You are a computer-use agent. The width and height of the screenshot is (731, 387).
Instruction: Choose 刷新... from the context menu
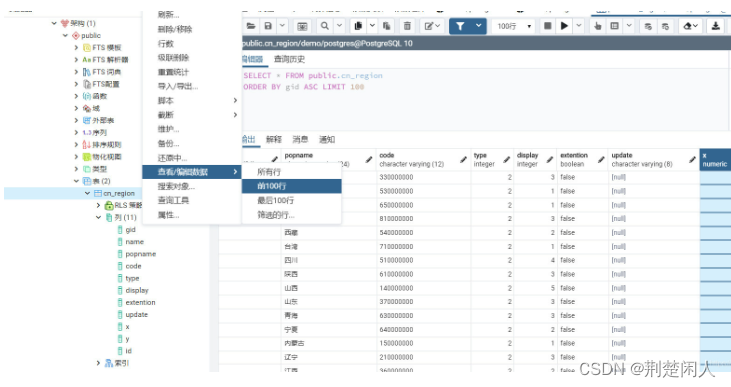point(192,15)
